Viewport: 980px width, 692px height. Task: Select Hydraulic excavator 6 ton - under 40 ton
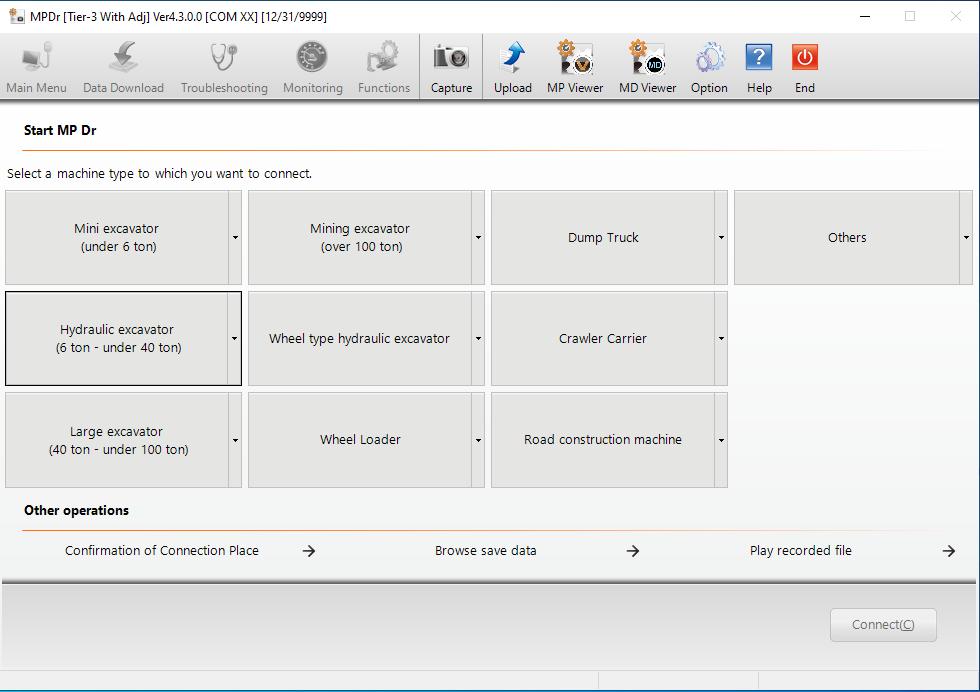coord(118,339)
